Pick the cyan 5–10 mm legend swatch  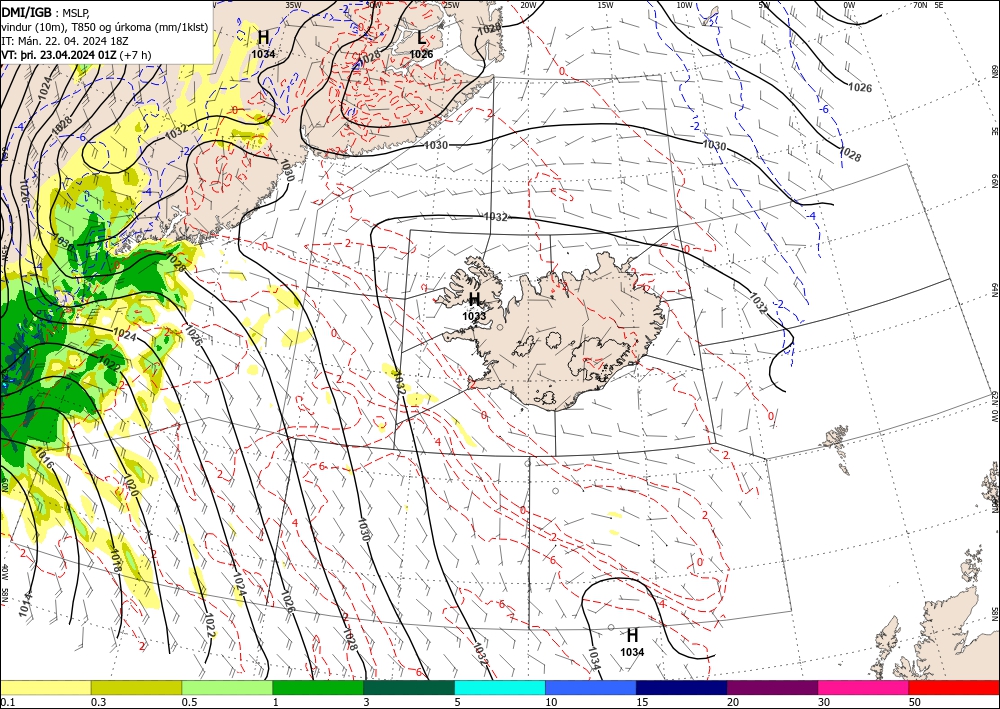click(500, 687)
